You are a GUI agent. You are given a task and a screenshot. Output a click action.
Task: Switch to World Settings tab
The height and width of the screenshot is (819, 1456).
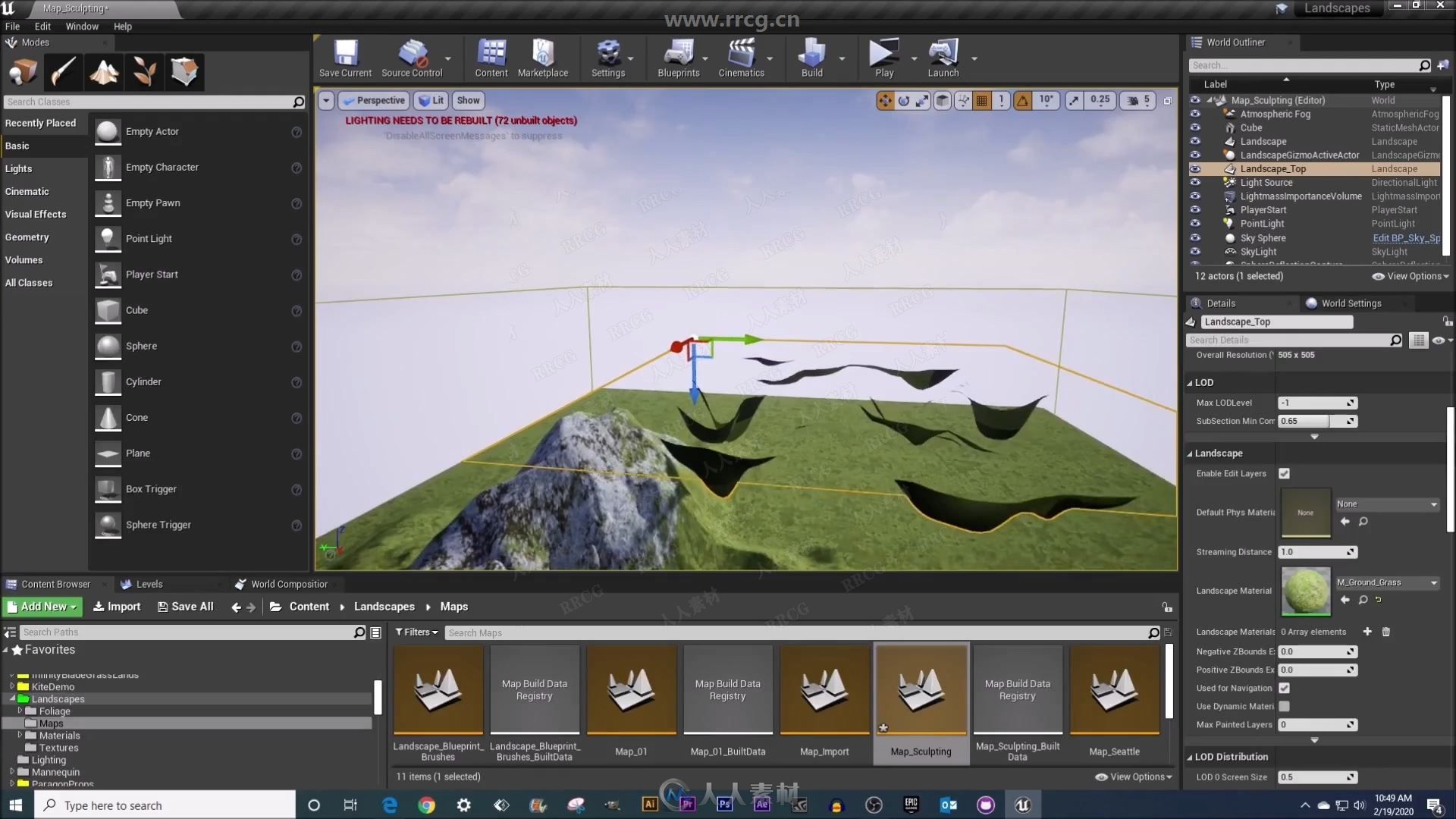(1351, 303)
